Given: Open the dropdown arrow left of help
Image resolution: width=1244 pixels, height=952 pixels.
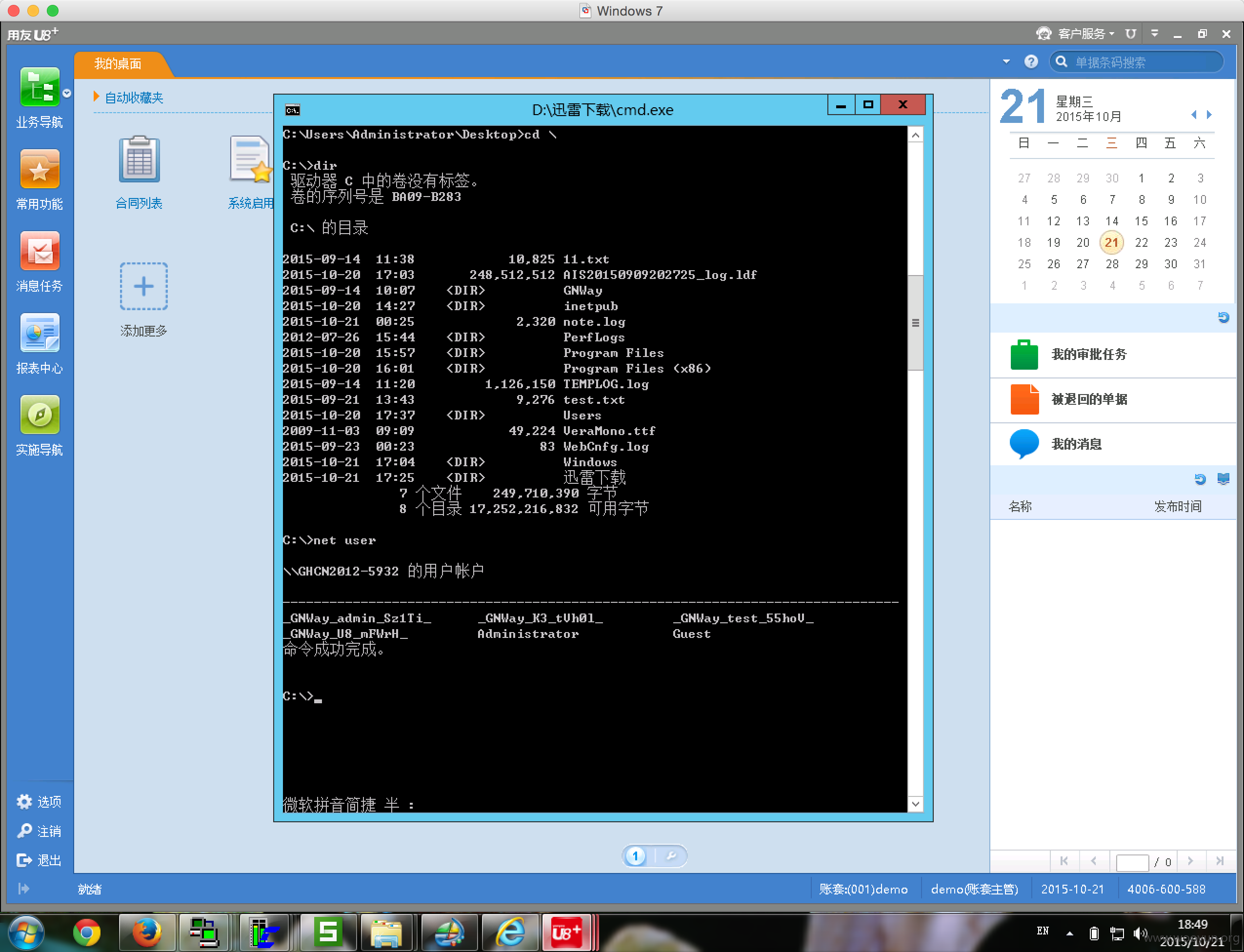Looking at the screenshot, I should pos(1006,62).
